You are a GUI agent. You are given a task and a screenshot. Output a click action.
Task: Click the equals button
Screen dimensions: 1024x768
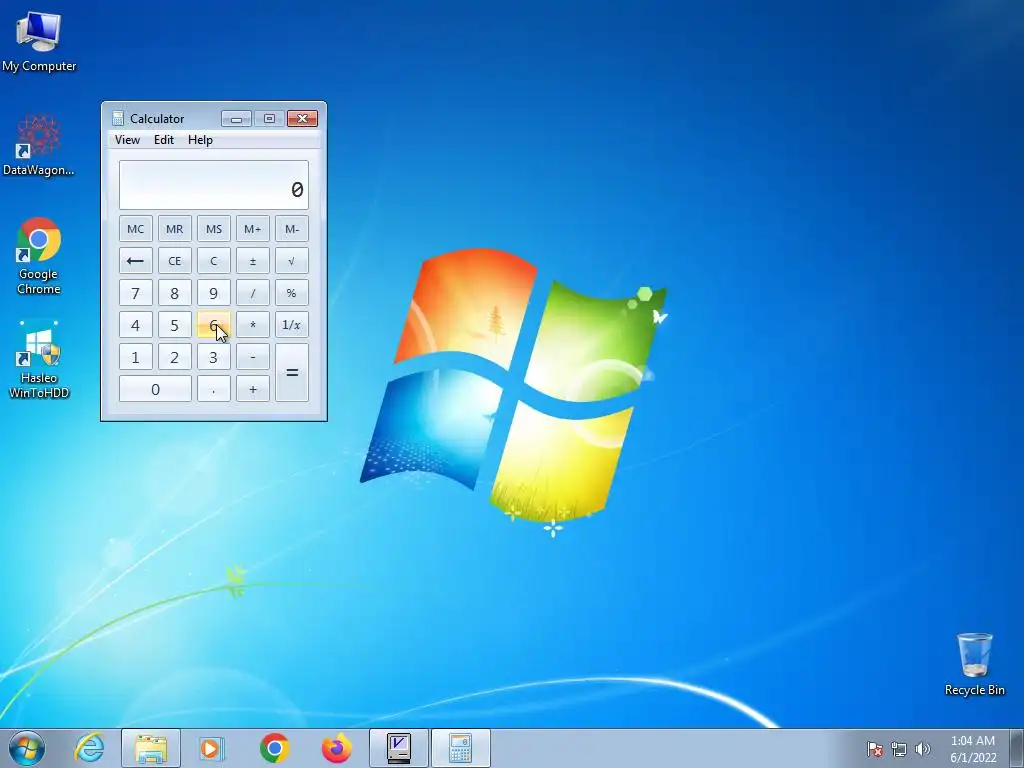[292, 373]
